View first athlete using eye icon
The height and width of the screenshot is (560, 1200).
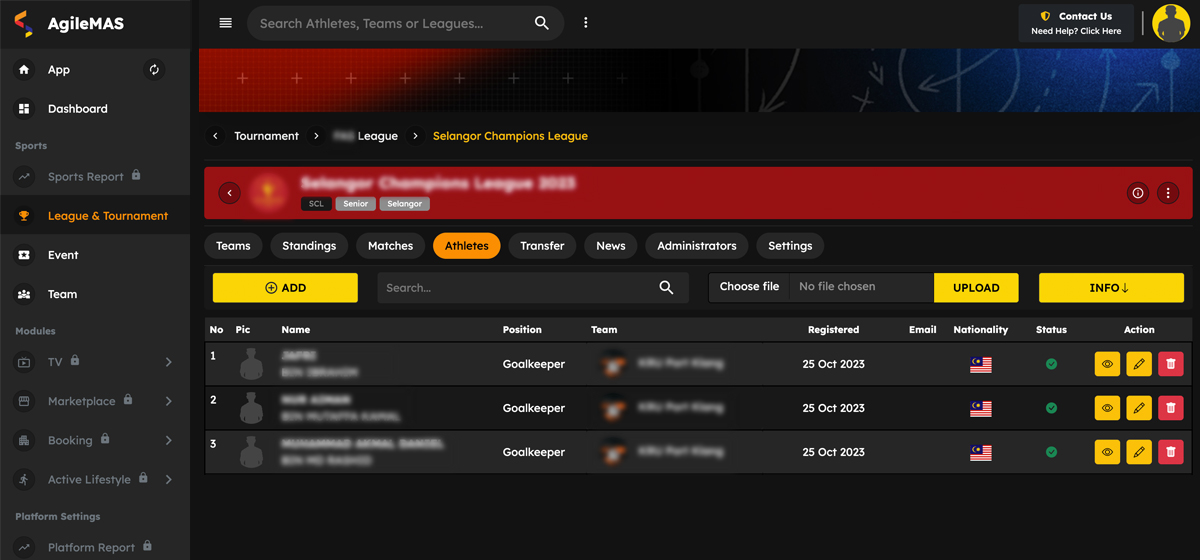1107,365
